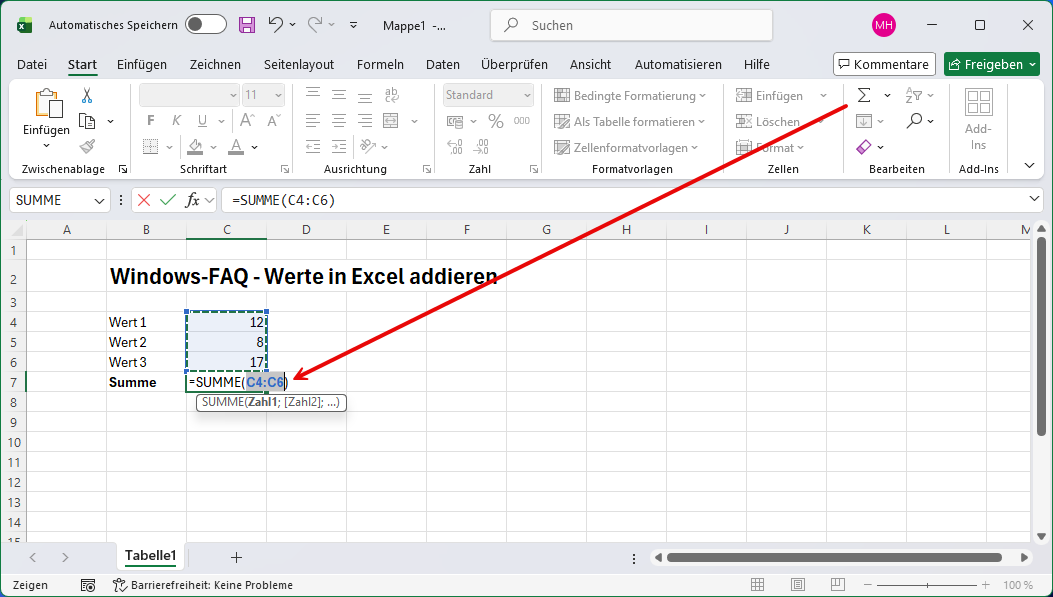
Task: Open Zellenformatvorlagen menu
Action: (x=626, y=148)
